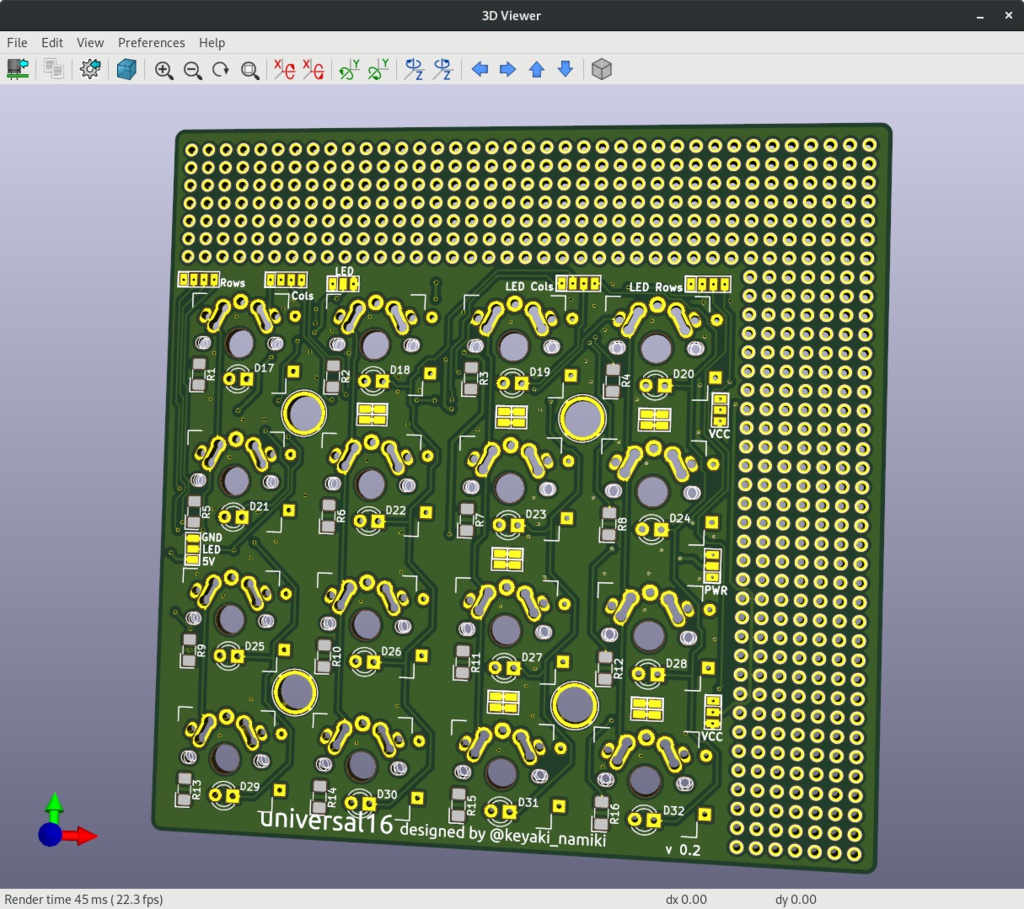Click the Zoom Out magnifier icon
Screen dimensions: 1024x909
(193, 70)
